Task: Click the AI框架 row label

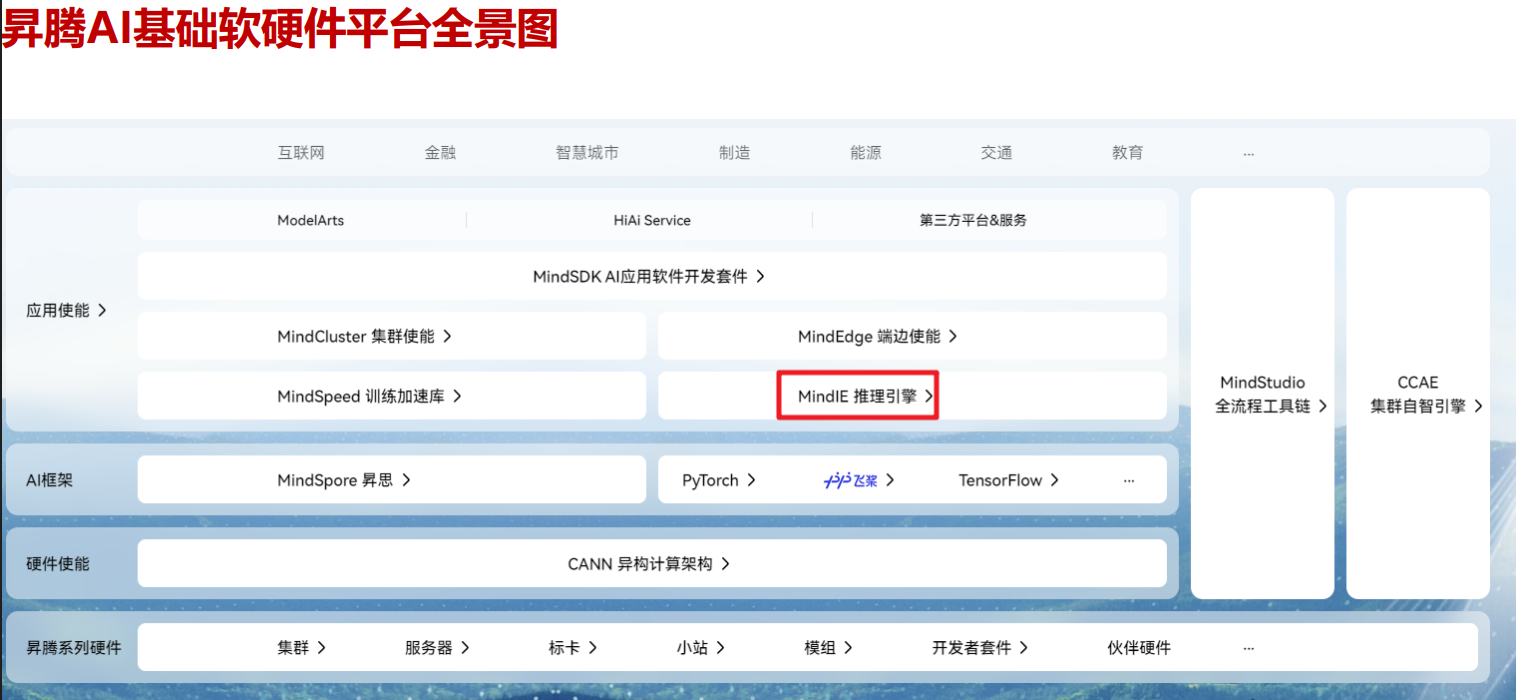Action: coord(50,480)
